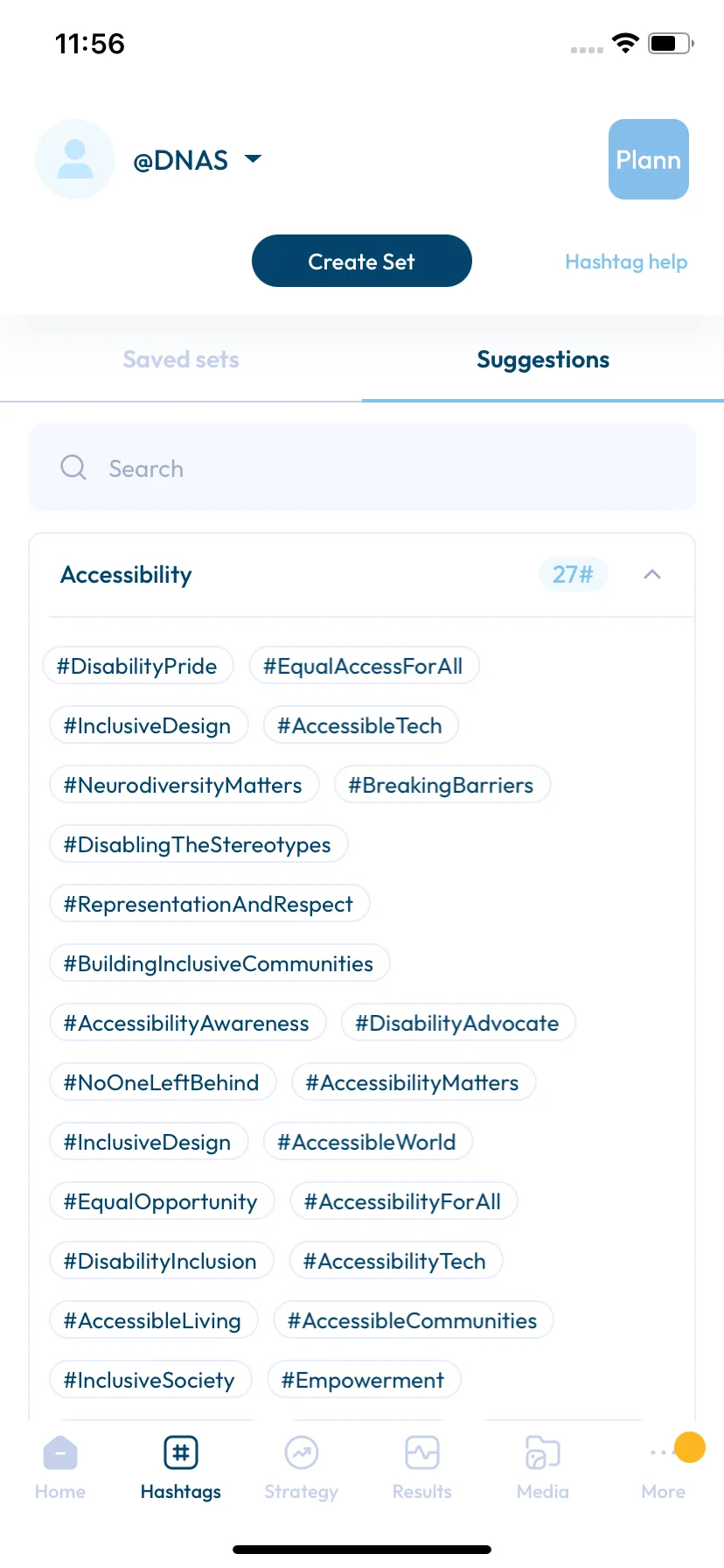Tap the 27# hashtag count badge

coord(574,574)
